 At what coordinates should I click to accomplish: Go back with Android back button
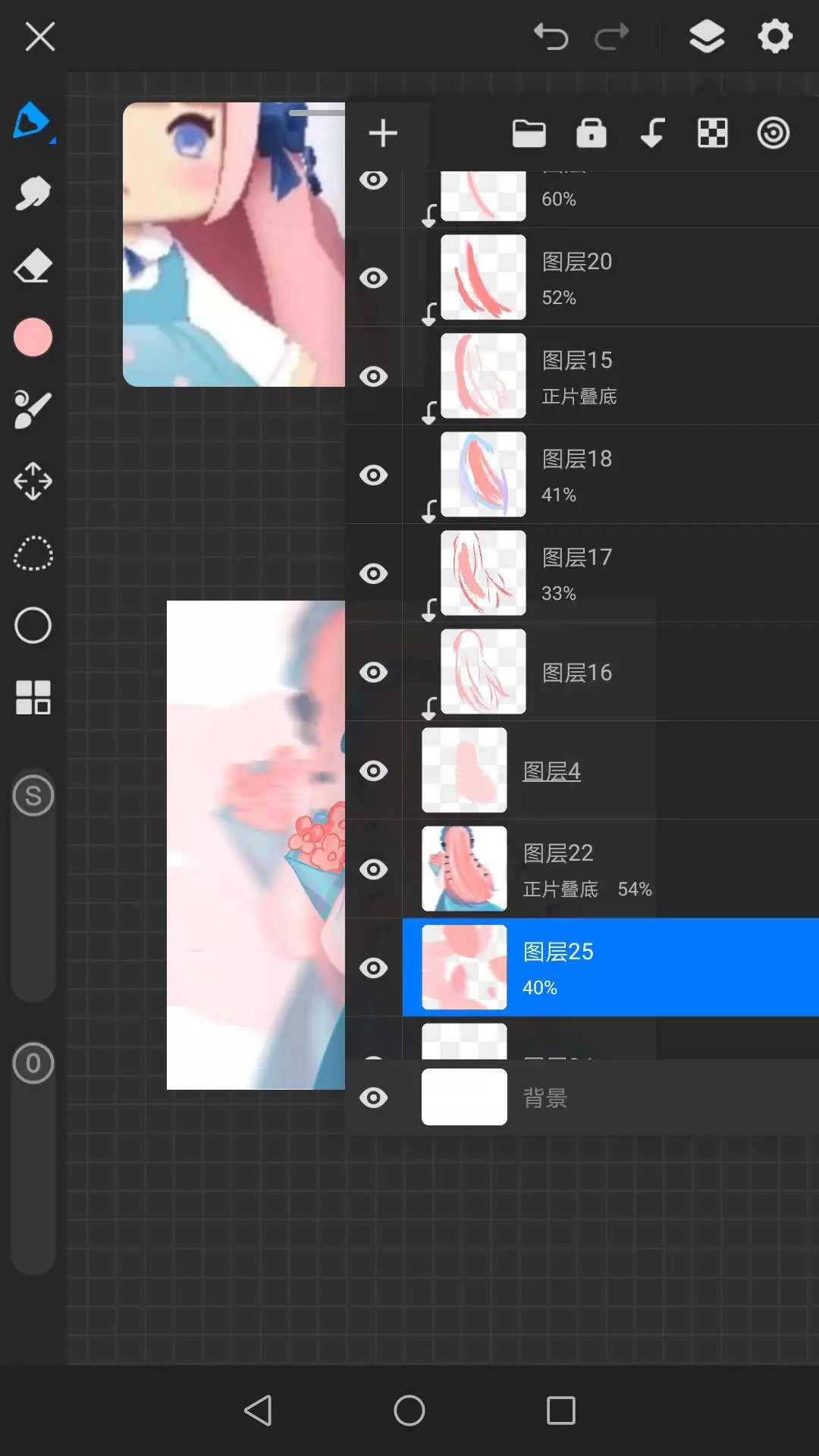click(x=258, y=1410)
